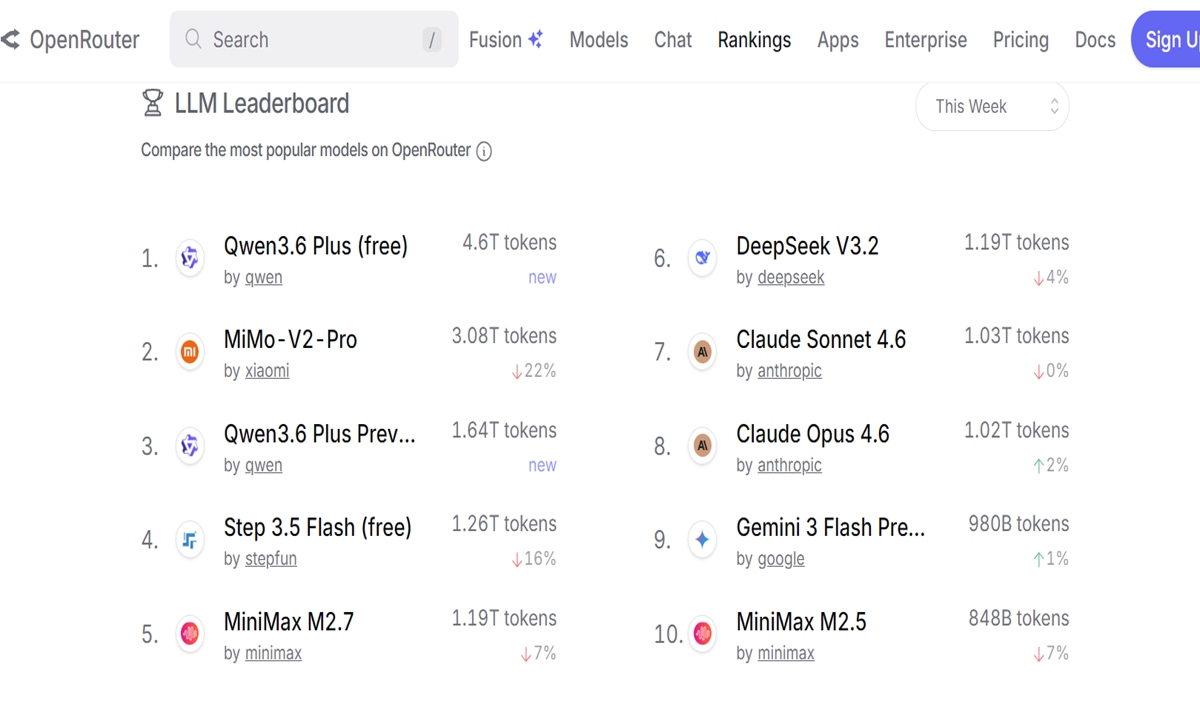The width and height of the screenshot is (1200, 720).
Task: Click inside the Search input field
Action: [300, 39]
